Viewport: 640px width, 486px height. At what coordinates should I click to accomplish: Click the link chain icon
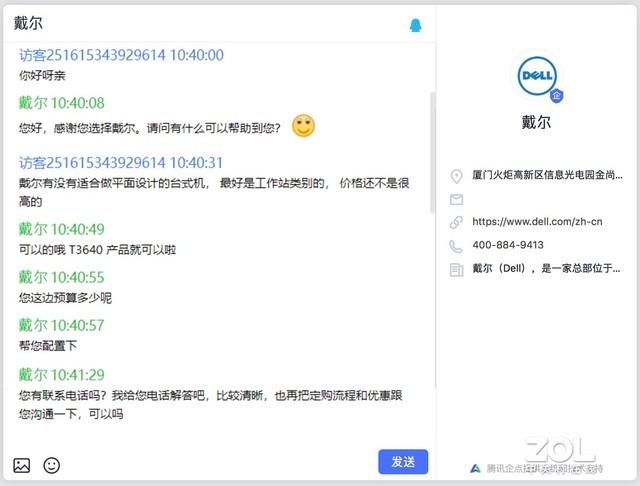pos(456,222)
